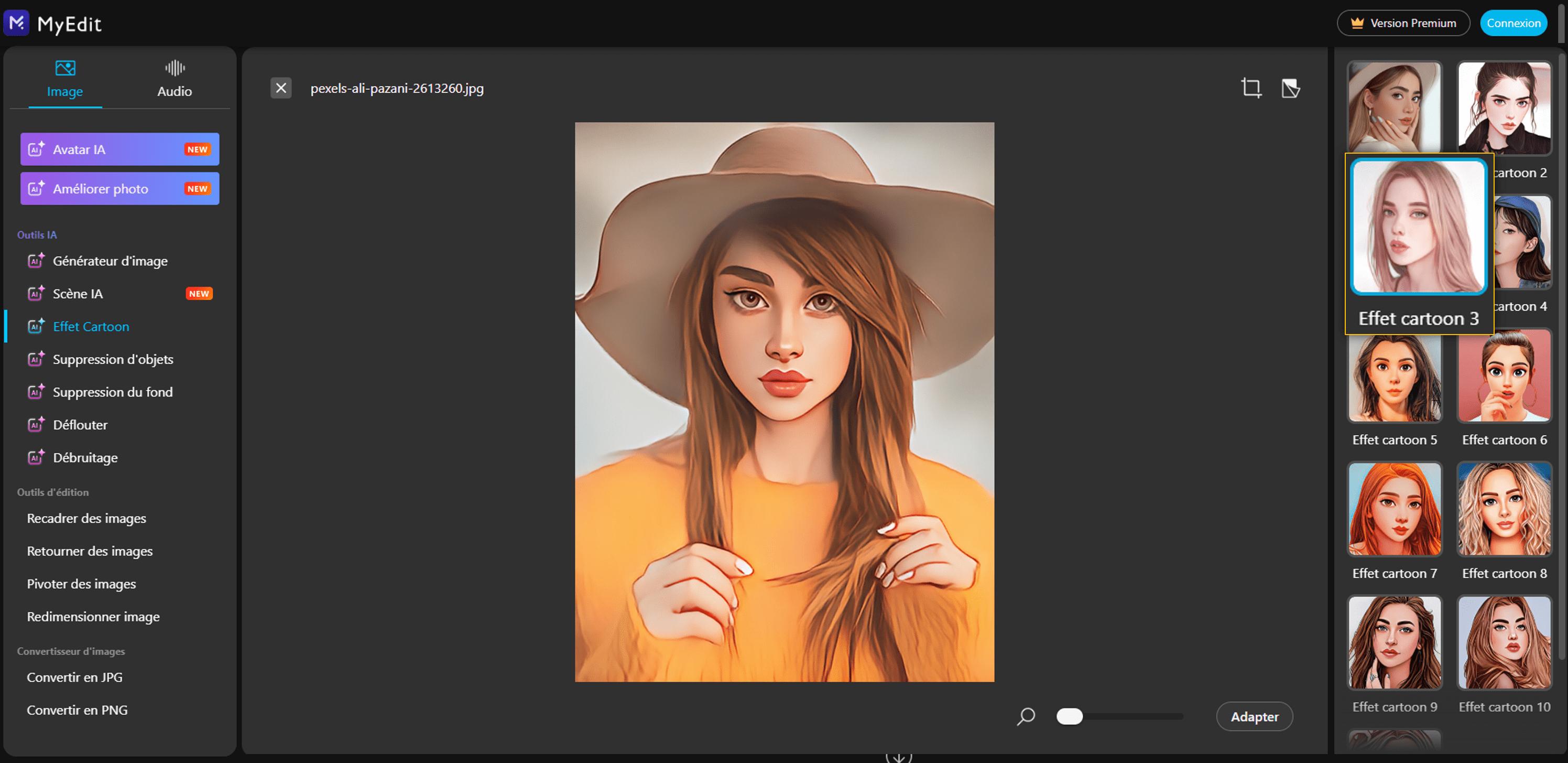
Task: Click the crop icon above the image
Action: click(1251, 88)
